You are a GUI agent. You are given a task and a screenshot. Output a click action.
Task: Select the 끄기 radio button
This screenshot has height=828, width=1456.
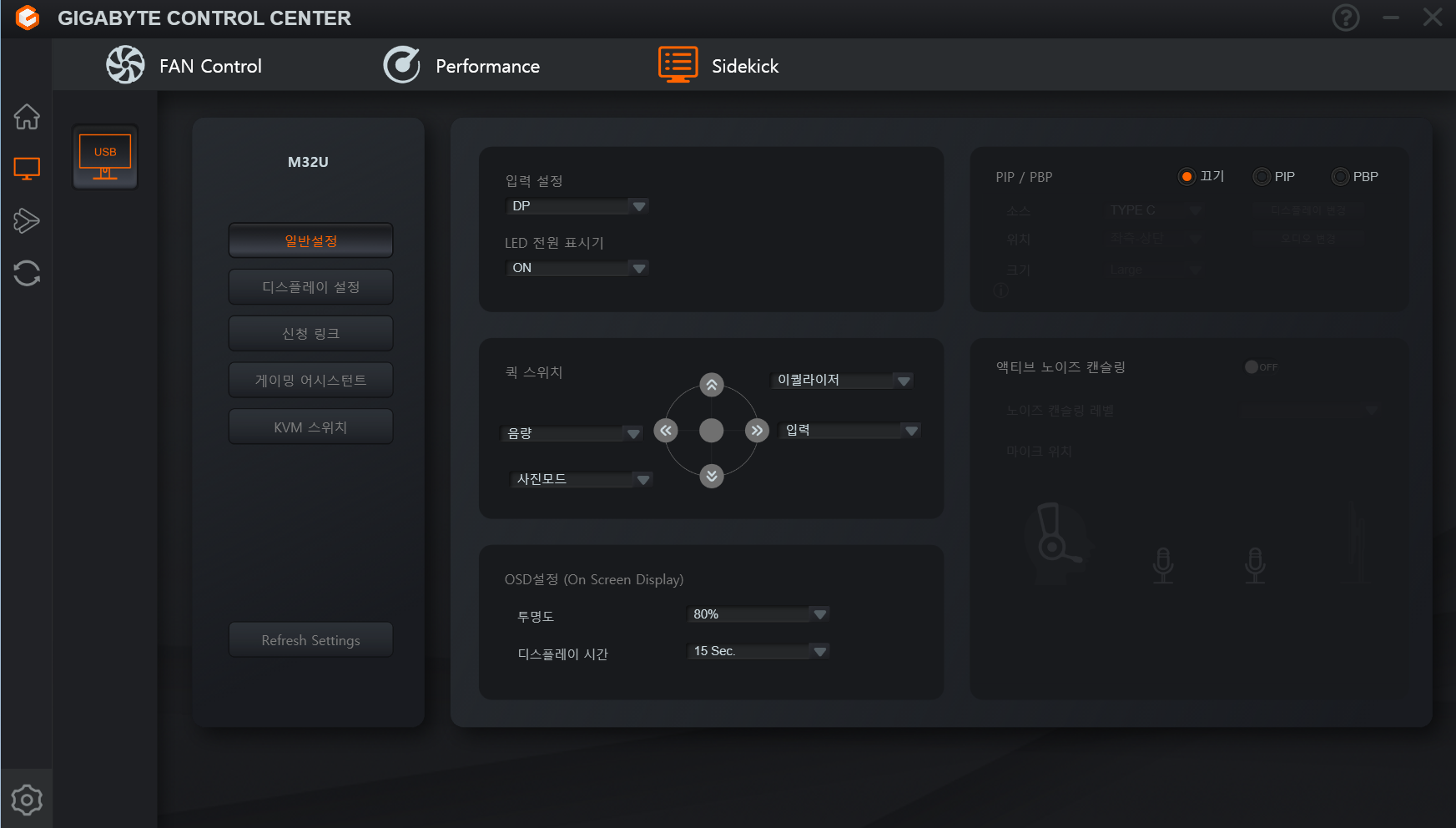(1186, 177)
